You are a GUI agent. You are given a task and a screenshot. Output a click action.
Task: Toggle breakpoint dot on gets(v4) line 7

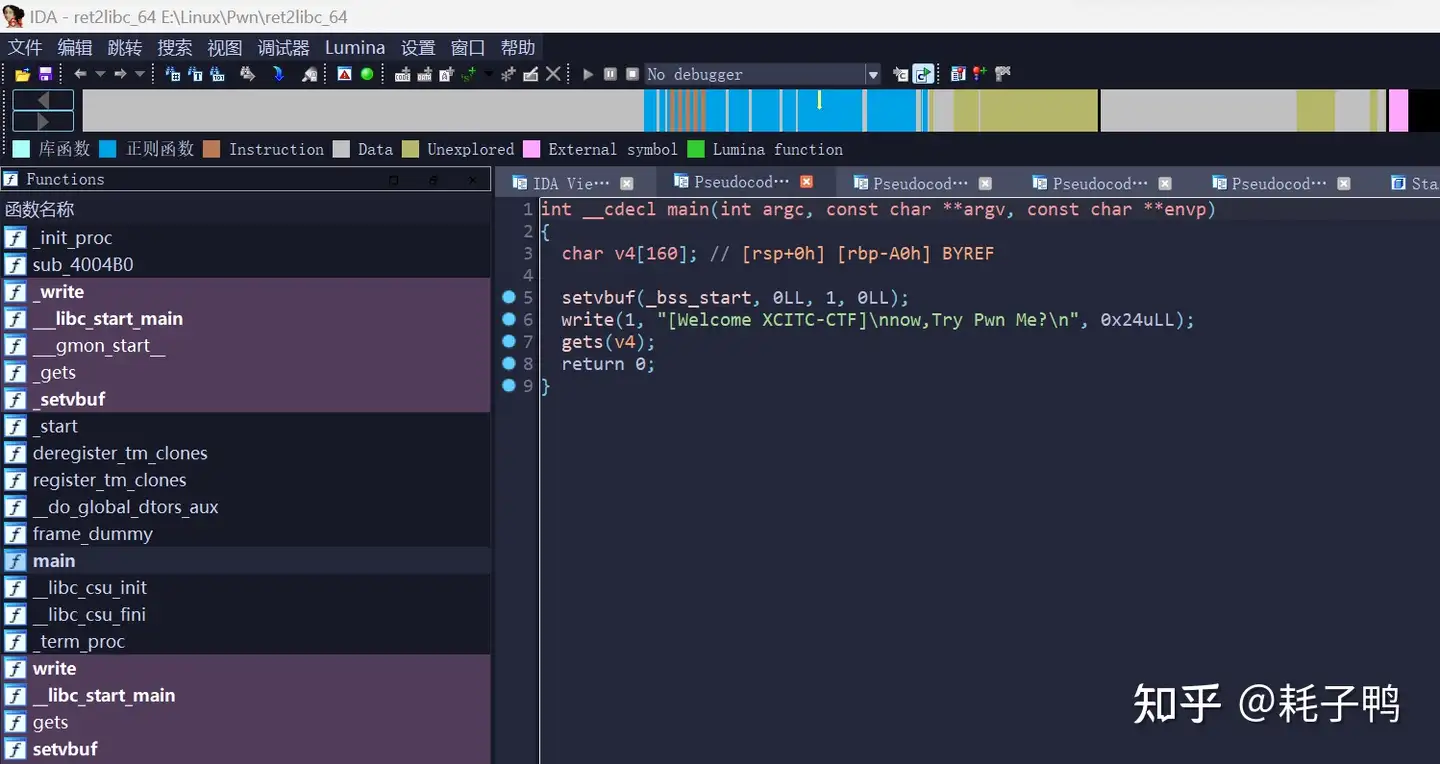click(x=509, y=341)
